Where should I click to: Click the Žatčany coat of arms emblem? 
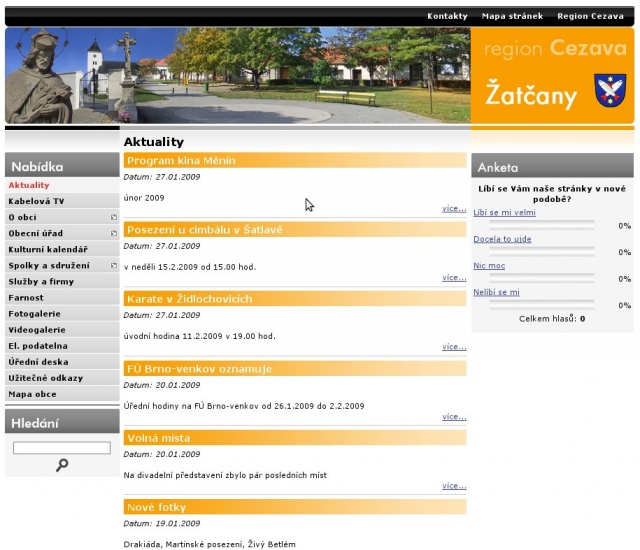tap(609, 90)
